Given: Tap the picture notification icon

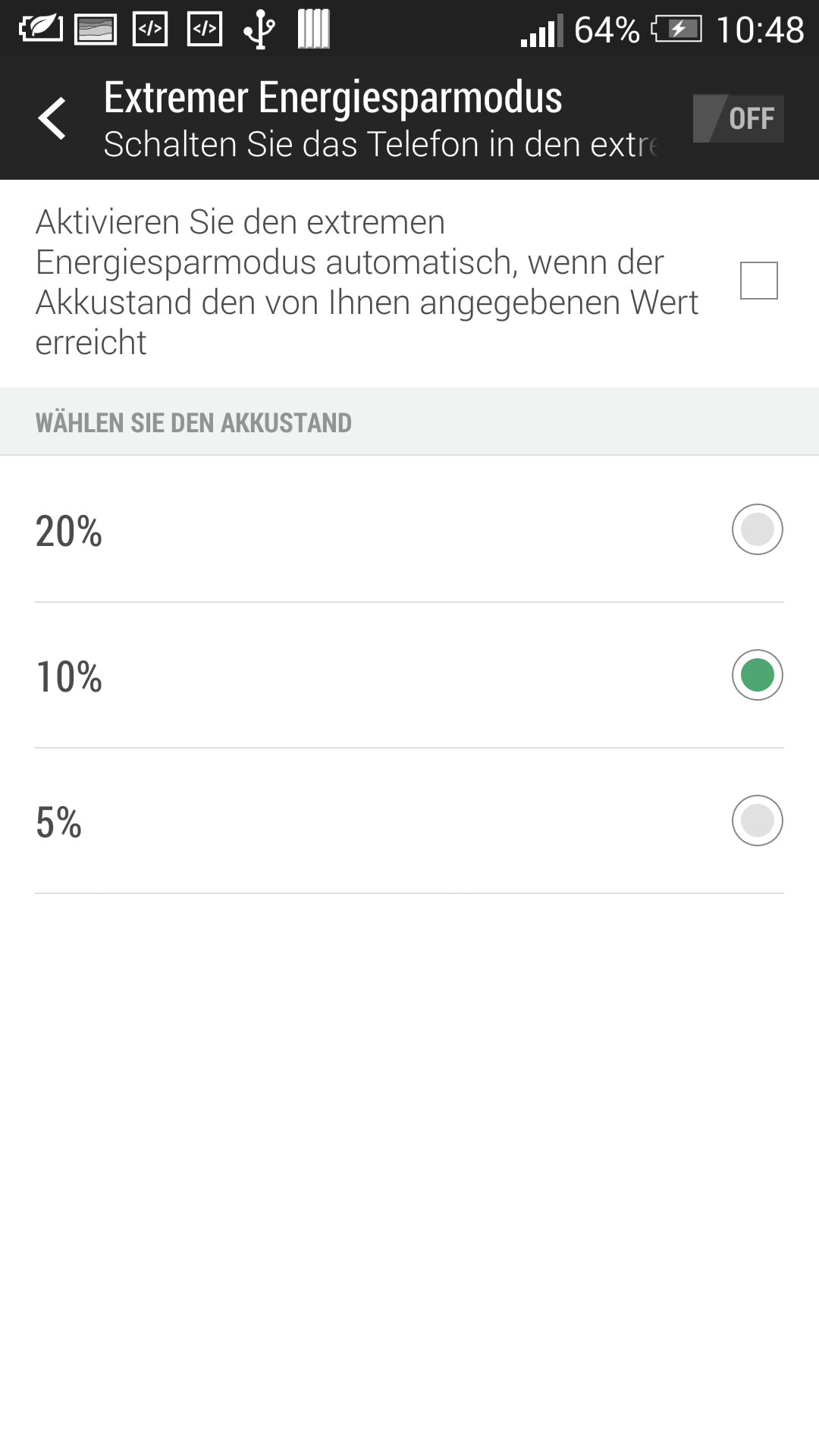Looking at the screenshot, I should (x=96, y=30).
